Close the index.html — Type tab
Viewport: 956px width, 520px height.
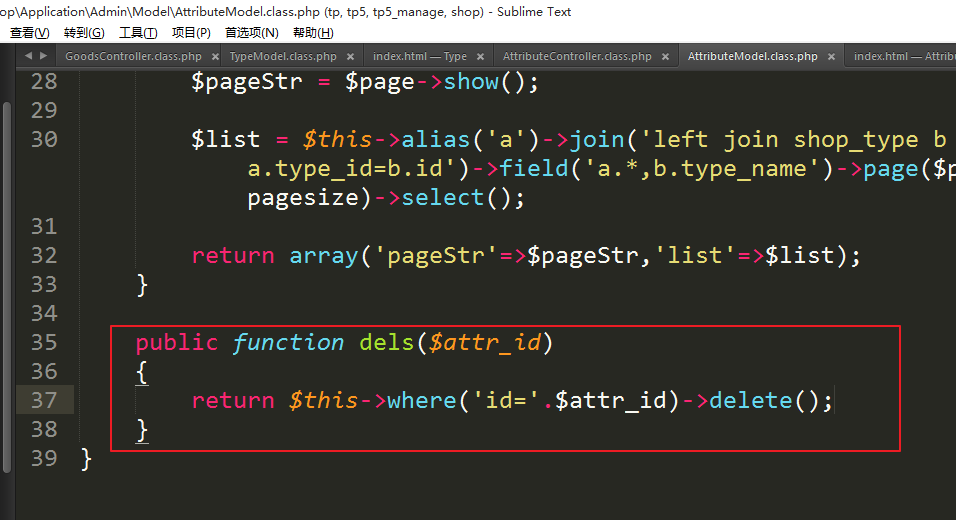[x=480, y=57]
